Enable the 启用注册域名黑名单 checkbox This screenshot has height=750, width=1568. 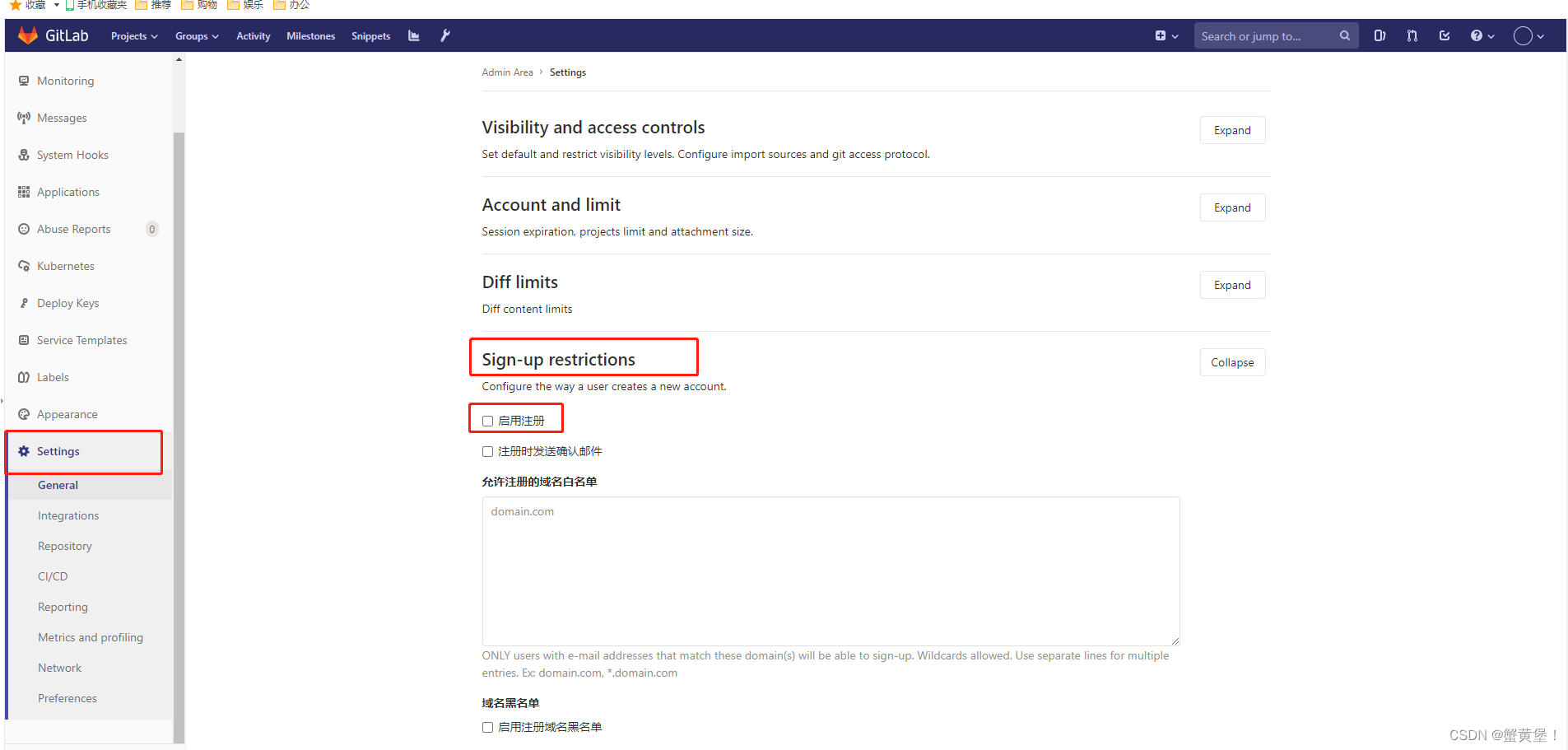487,727
